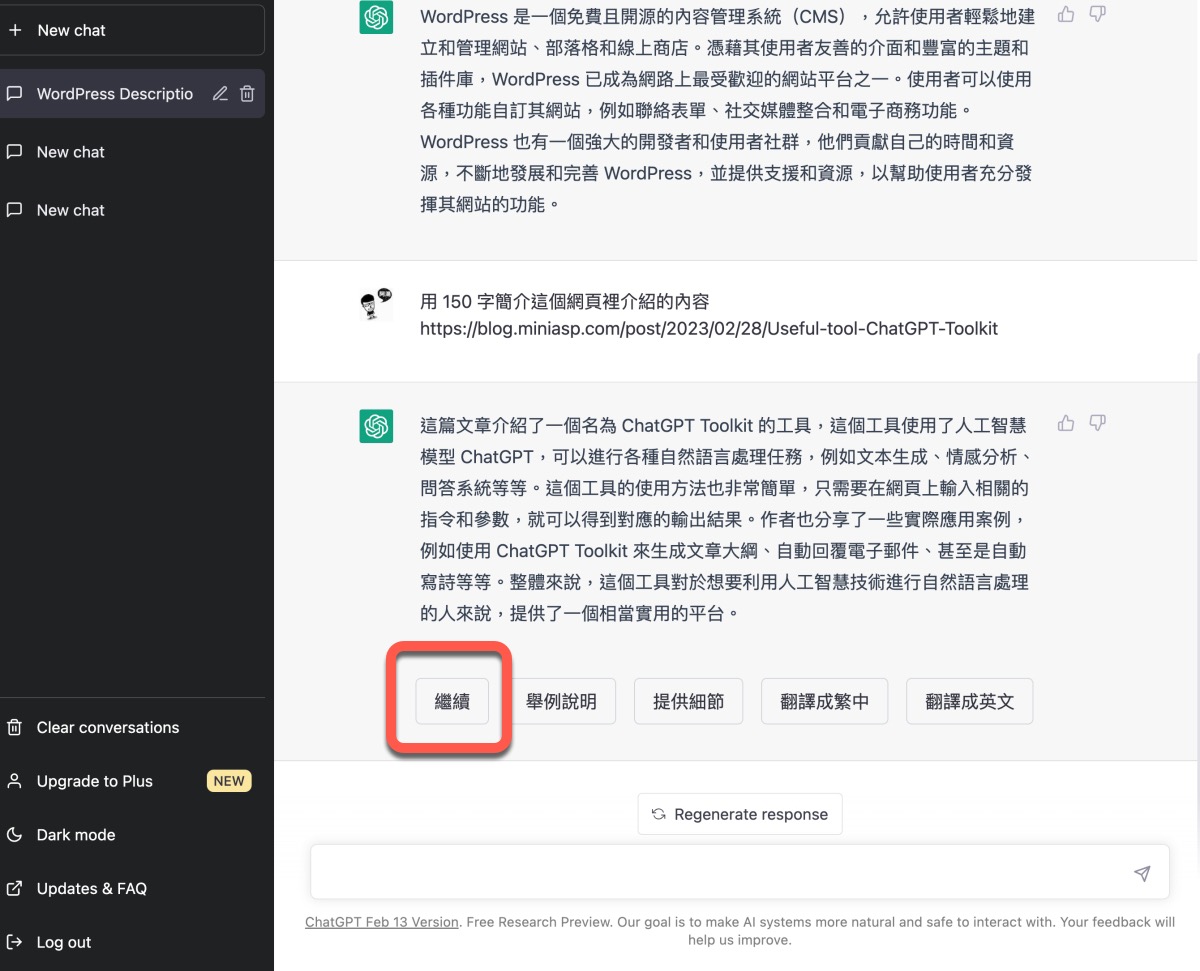Viewport: 1200px width, 971px height.
Task: Thumbs down the WordPress description response
Action: (1097, 14)
